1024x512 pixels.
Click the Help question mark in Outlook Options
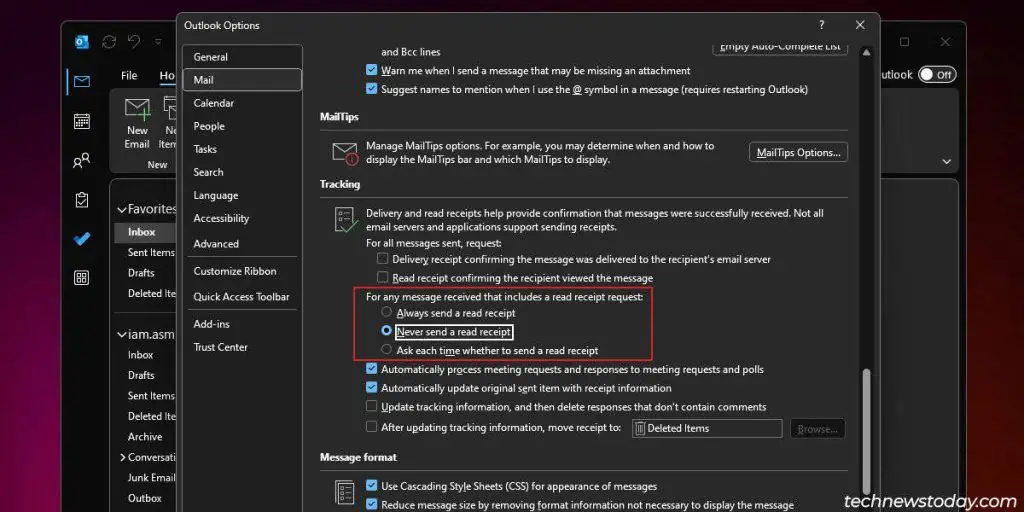click(x=822, y=25)
